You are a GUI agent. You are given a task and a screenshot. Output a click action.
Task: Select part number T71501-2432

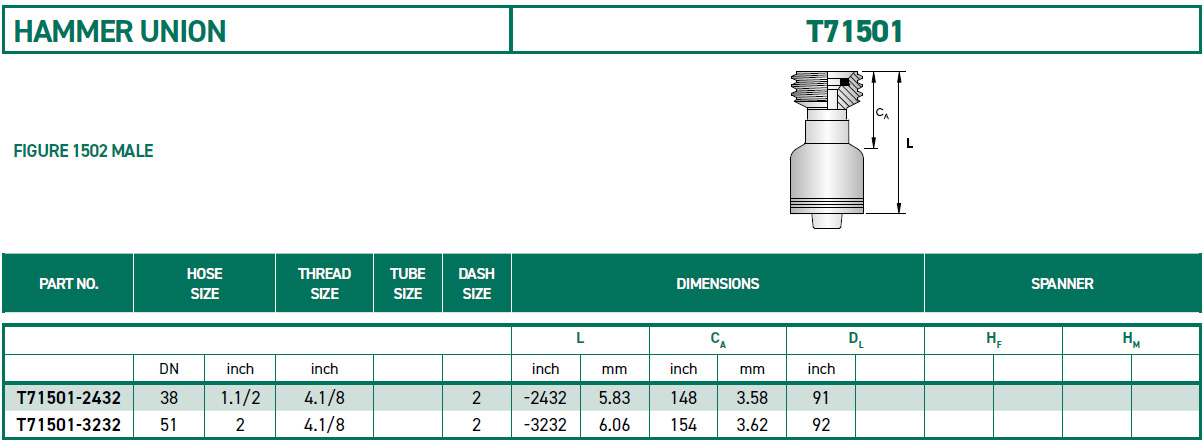[69, 397]
